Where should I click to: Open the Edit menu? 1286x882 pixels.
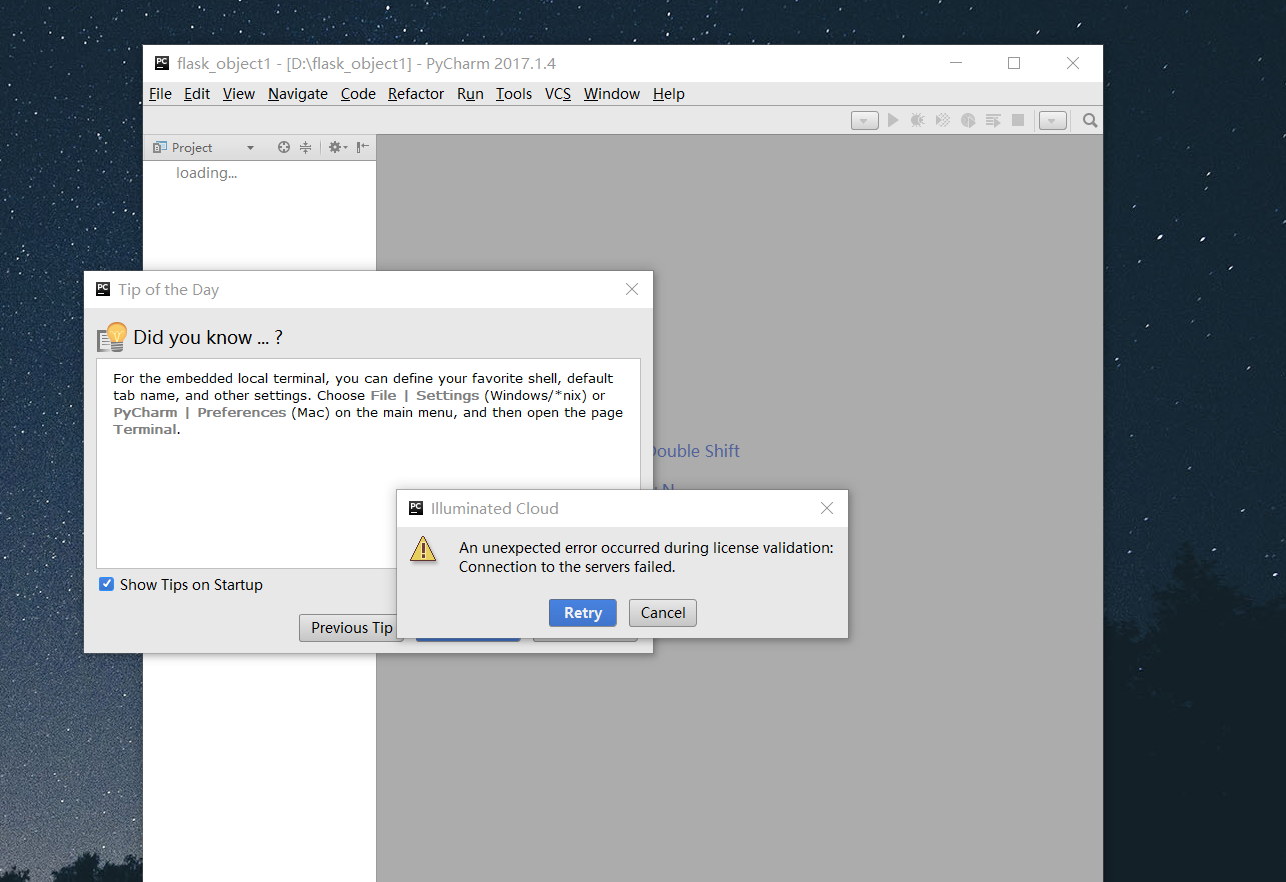(197, 94)
